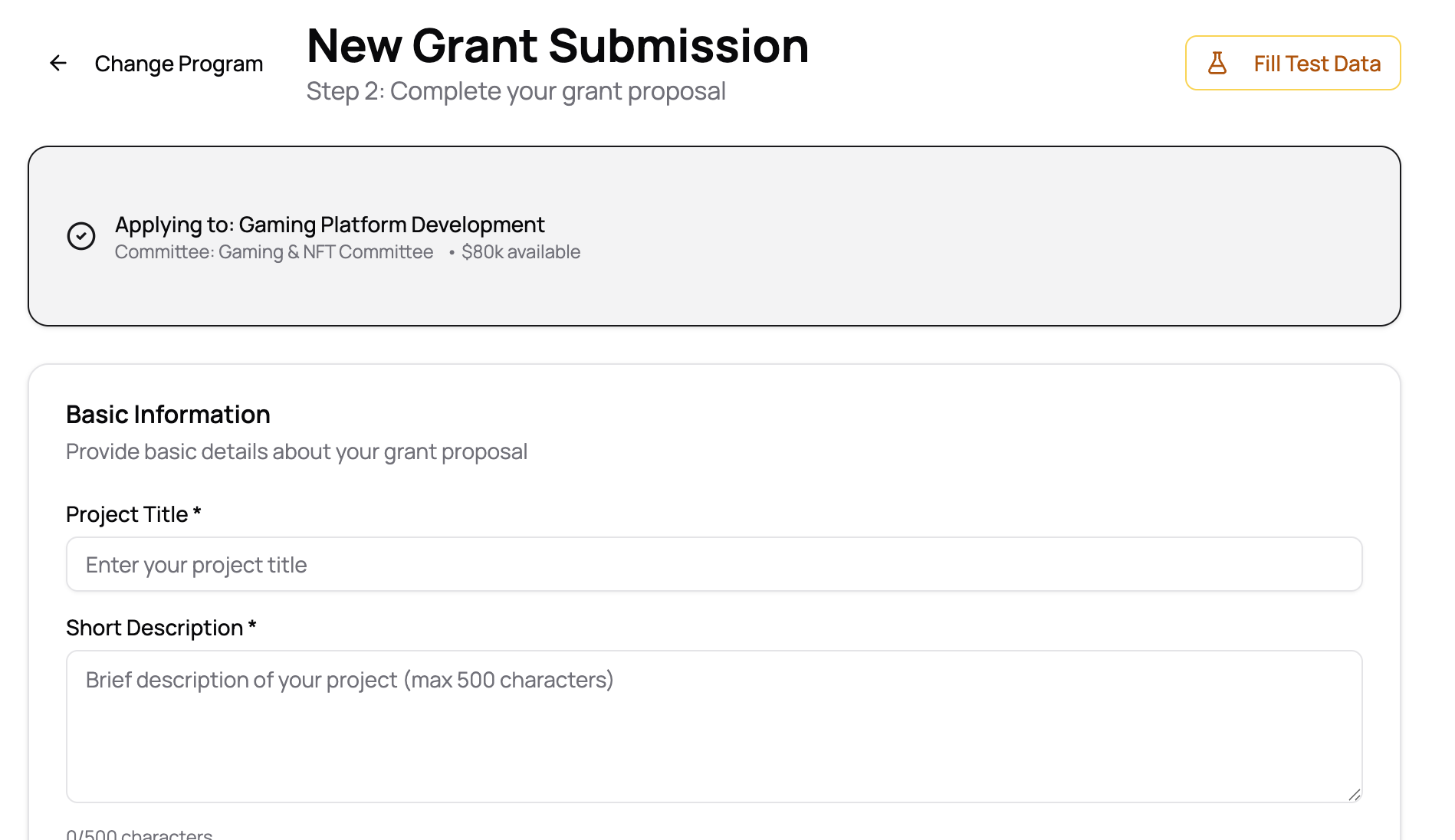Click the $80k available text
Screen dimensions: 1455x840
coord(521,252)
